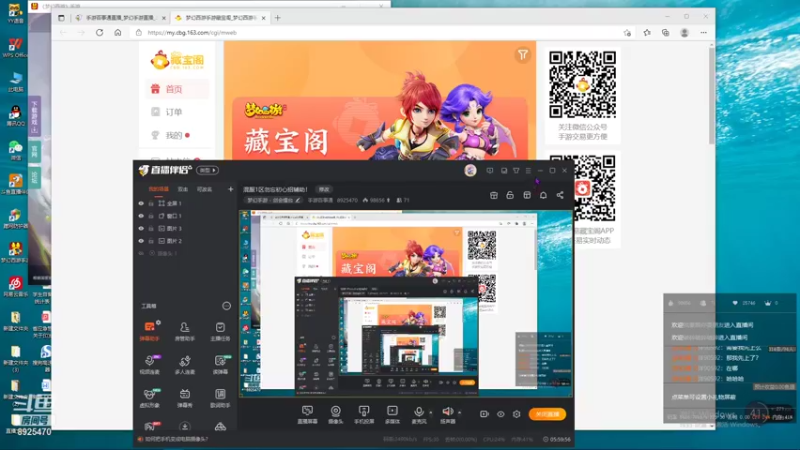Open the 多人连麦 tool

coord(185,364)
